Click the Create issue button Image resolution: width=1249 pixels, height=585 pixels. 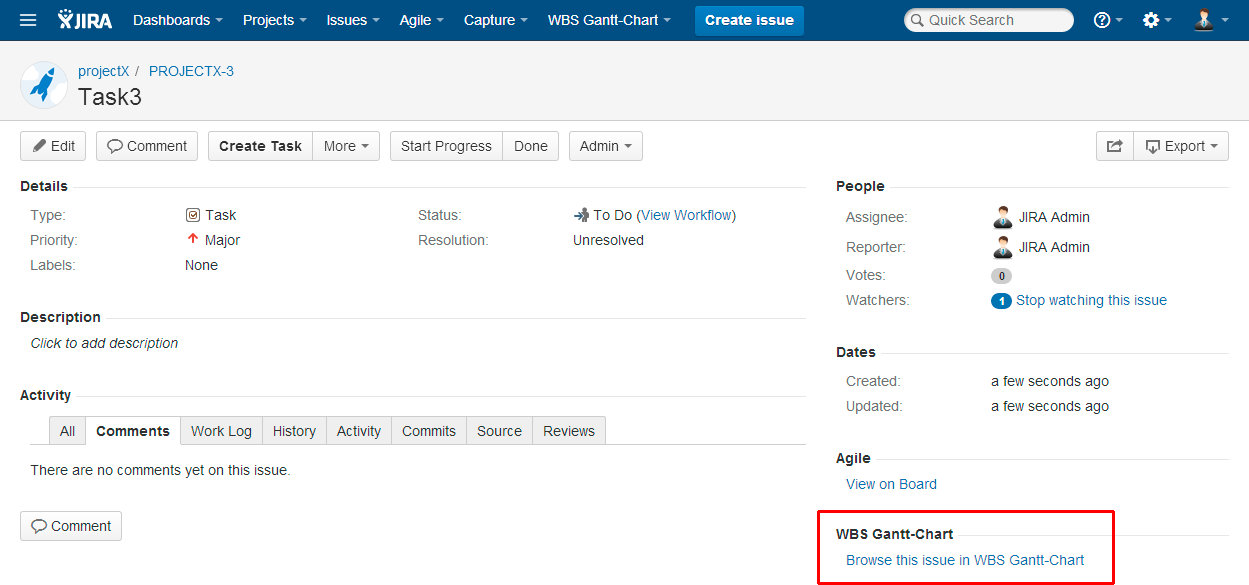pyautogui.click(x=749, y=20)
